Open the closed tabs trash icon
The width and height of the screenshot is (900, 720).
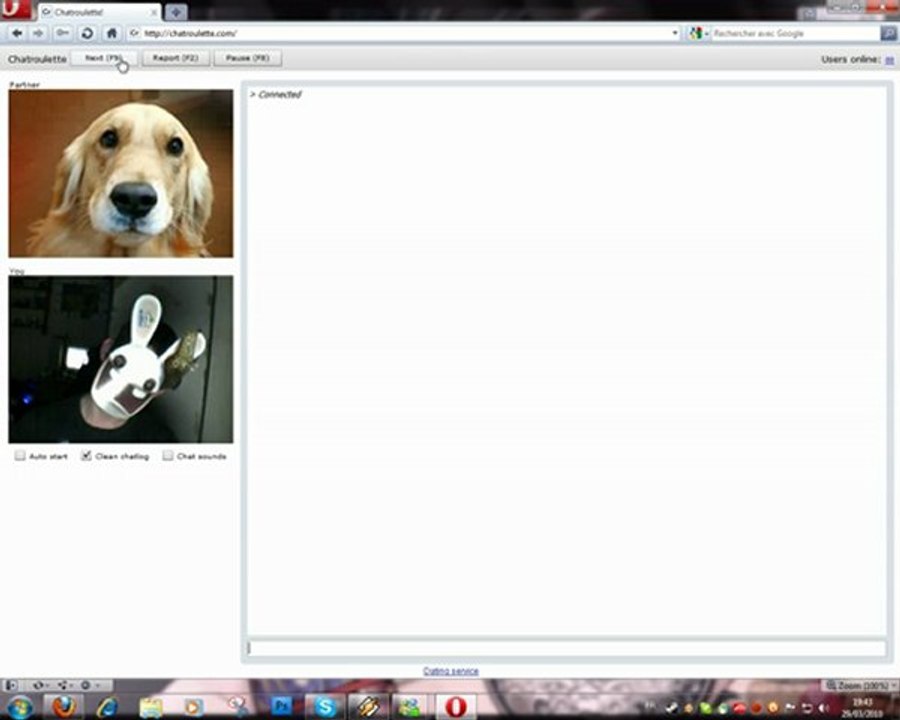point(809,13)
